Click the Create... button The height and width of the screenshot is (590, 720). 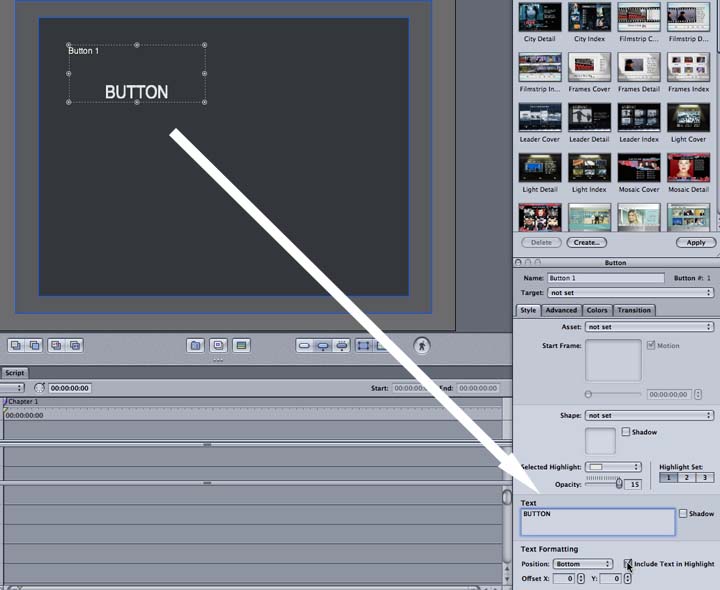tap(586, 242)
